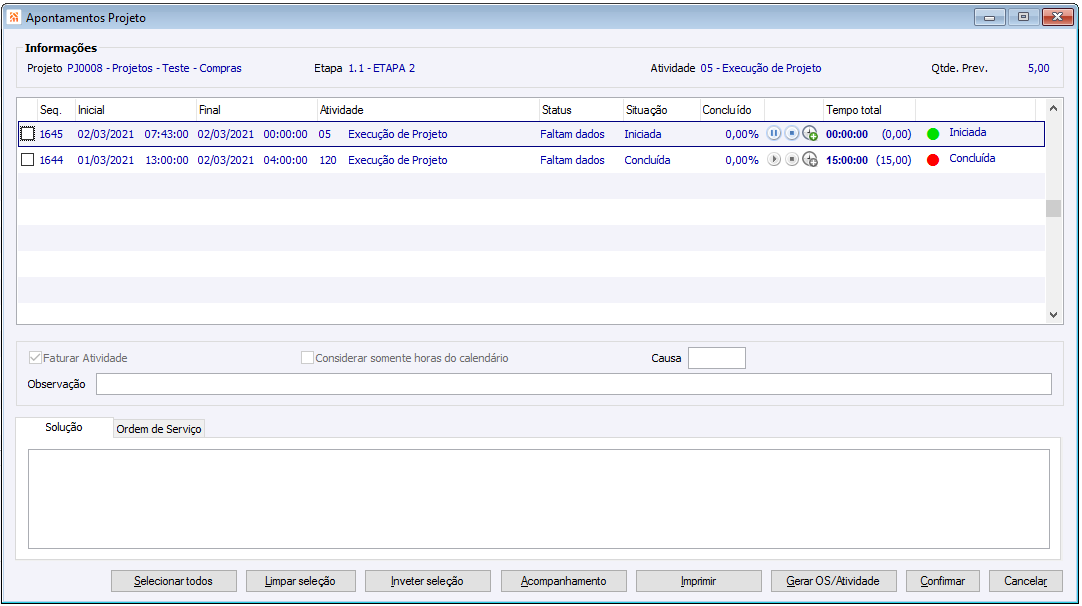
Task: Click the Selecionar todos button
Action: (x=173, y=581)
